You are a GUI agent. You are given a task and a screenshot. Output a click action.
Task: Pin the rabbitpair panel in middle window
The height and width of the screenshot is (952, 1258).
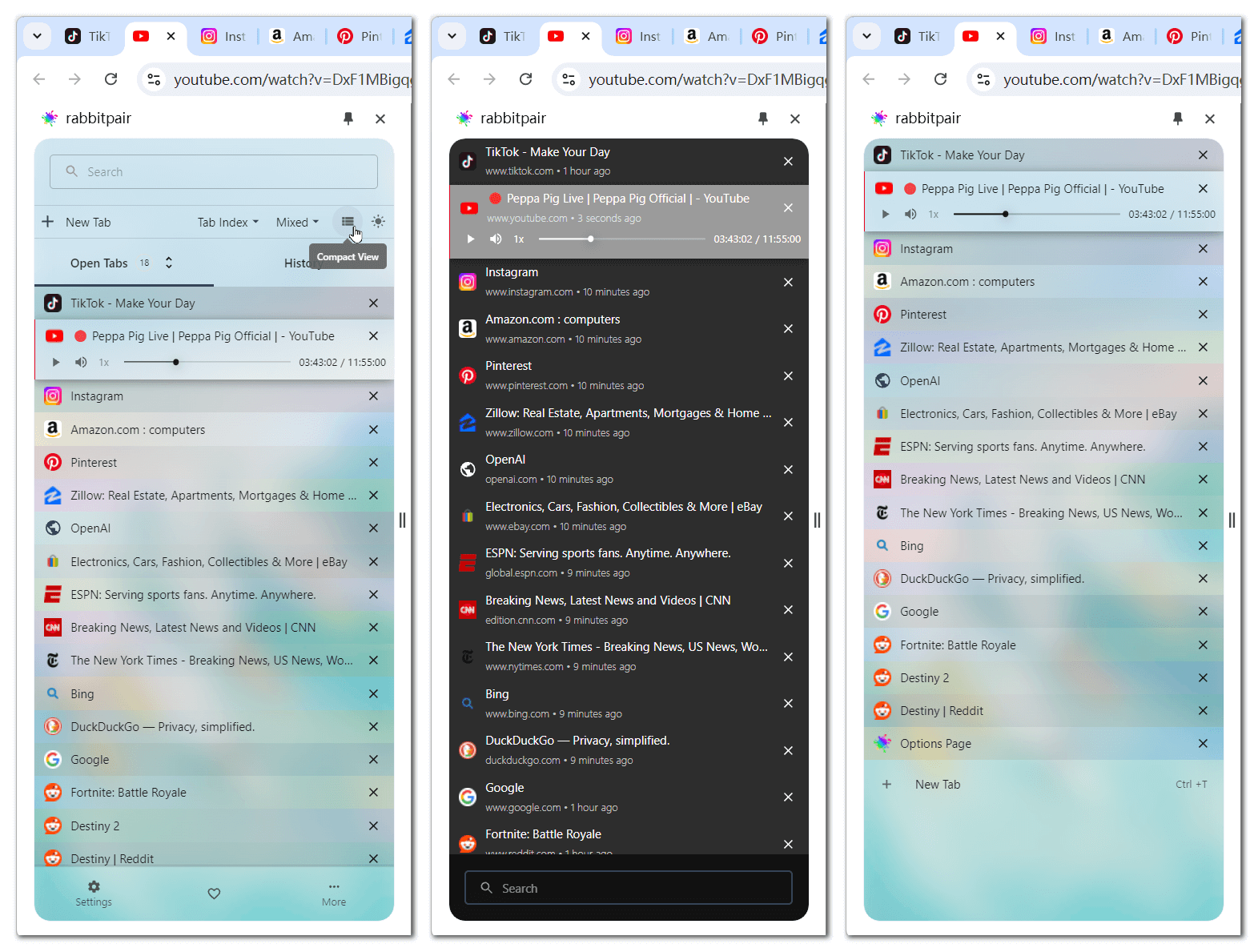pyautogui.click(x=763, y=118)
